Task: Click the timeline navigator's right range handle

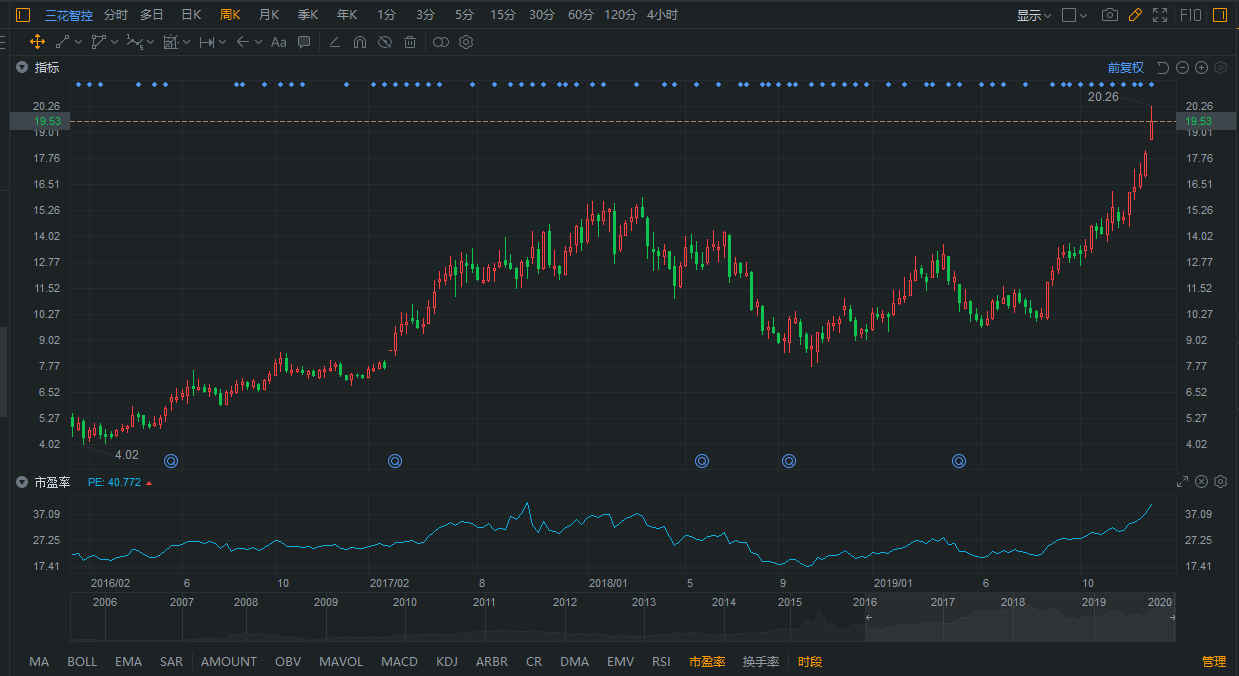Action: (x=1173, y=617)
